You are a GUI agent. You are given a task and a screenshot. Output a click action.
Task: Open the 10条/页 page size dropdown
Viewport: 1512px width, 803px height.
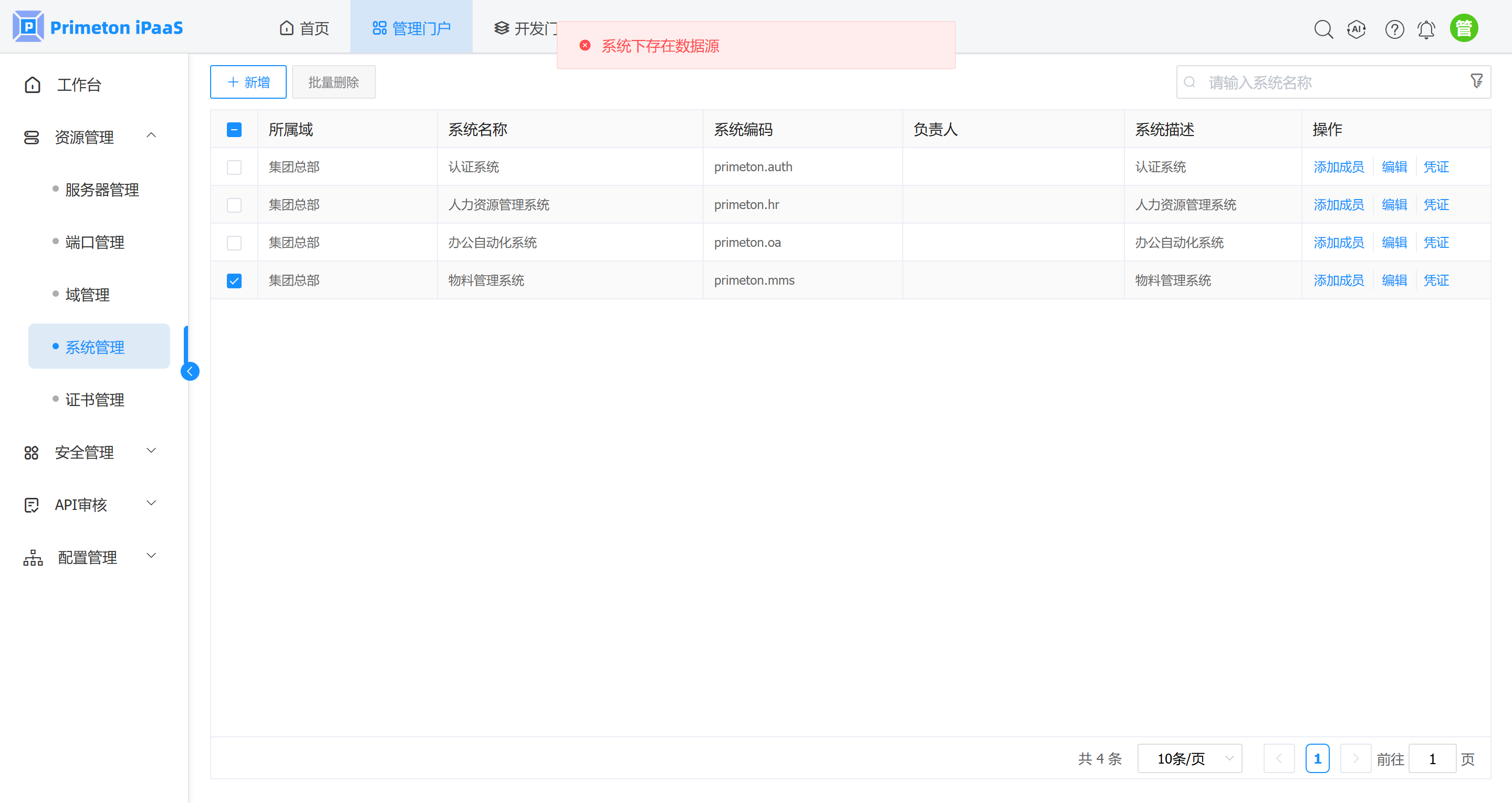coord(1190,758)
